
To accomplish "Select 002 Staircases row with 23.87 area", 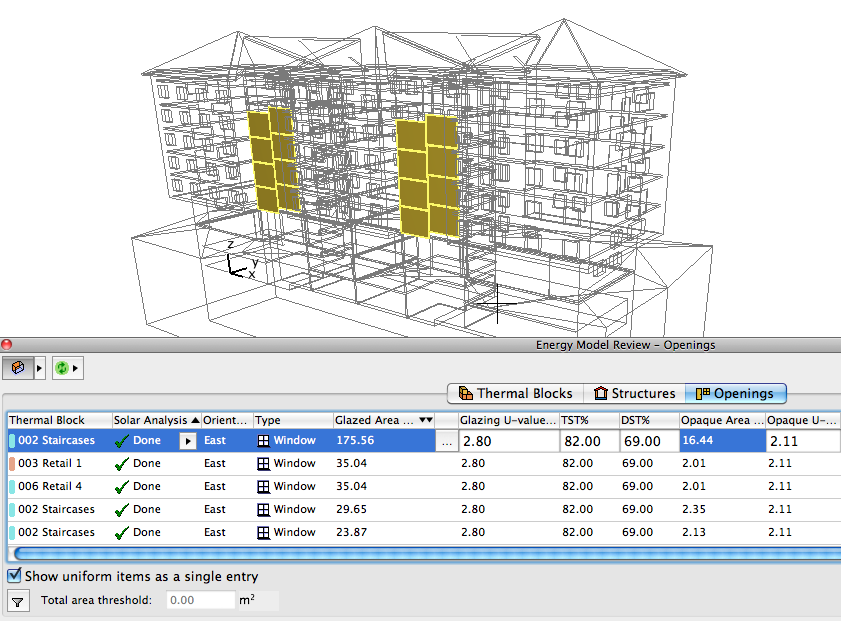I will click(424, 533).
